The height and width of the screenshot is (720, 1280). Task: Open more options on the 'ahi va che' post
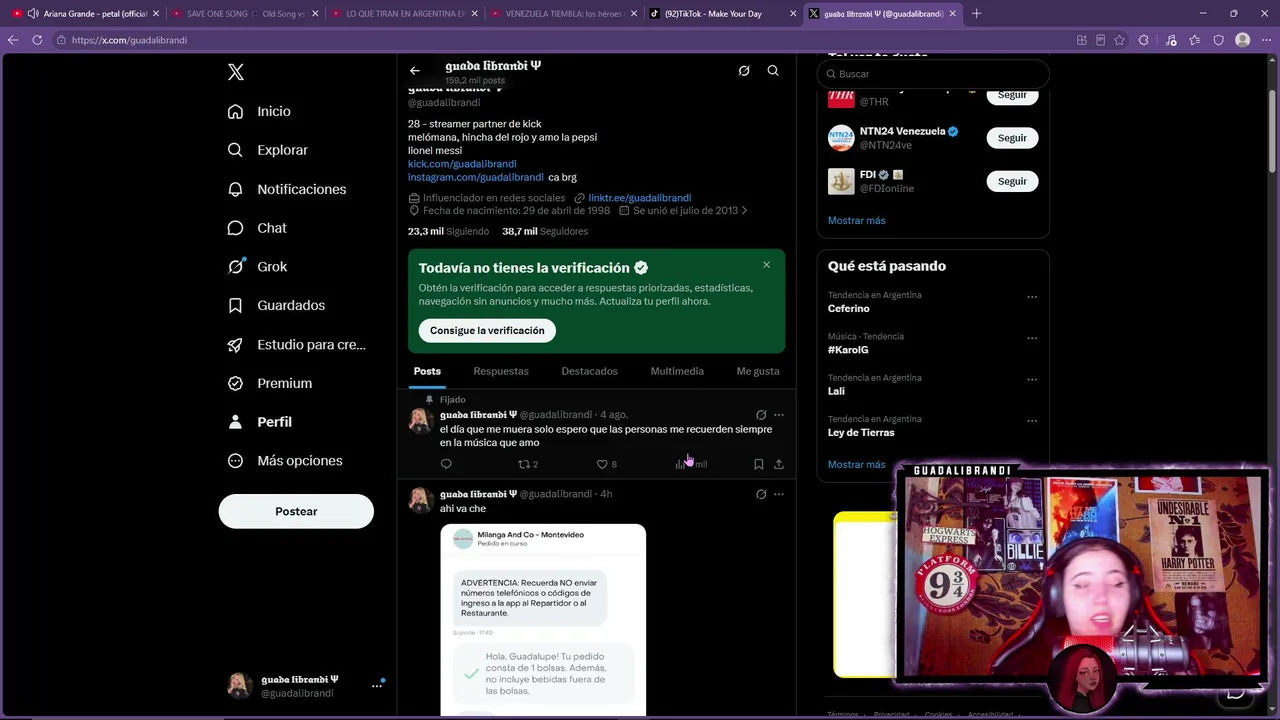[779, 494]
